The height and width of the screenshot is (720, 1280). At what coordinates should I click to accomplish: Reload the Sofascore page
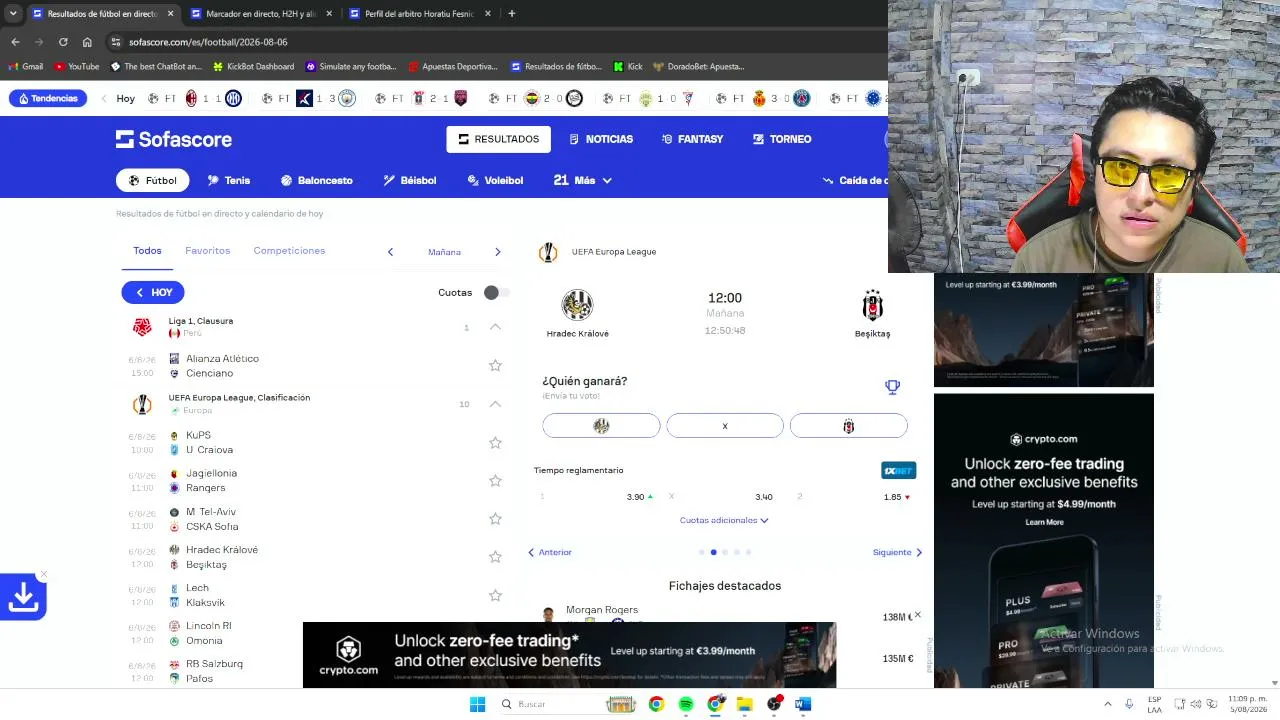point(63,42)
